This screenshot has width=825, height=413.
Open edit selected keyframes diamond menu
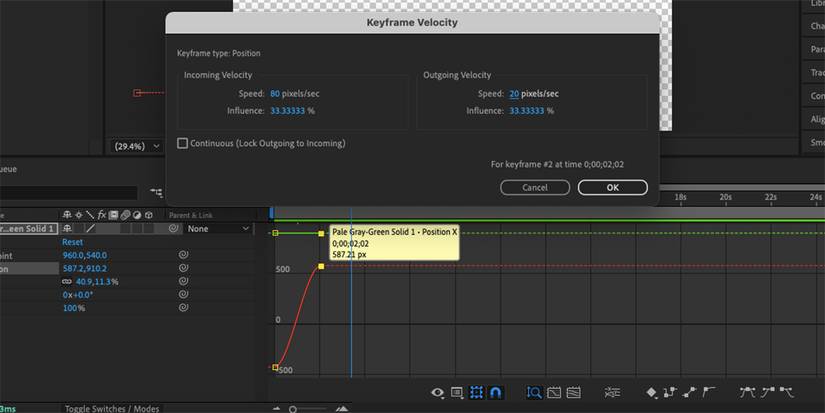click(x=651, y=392)
